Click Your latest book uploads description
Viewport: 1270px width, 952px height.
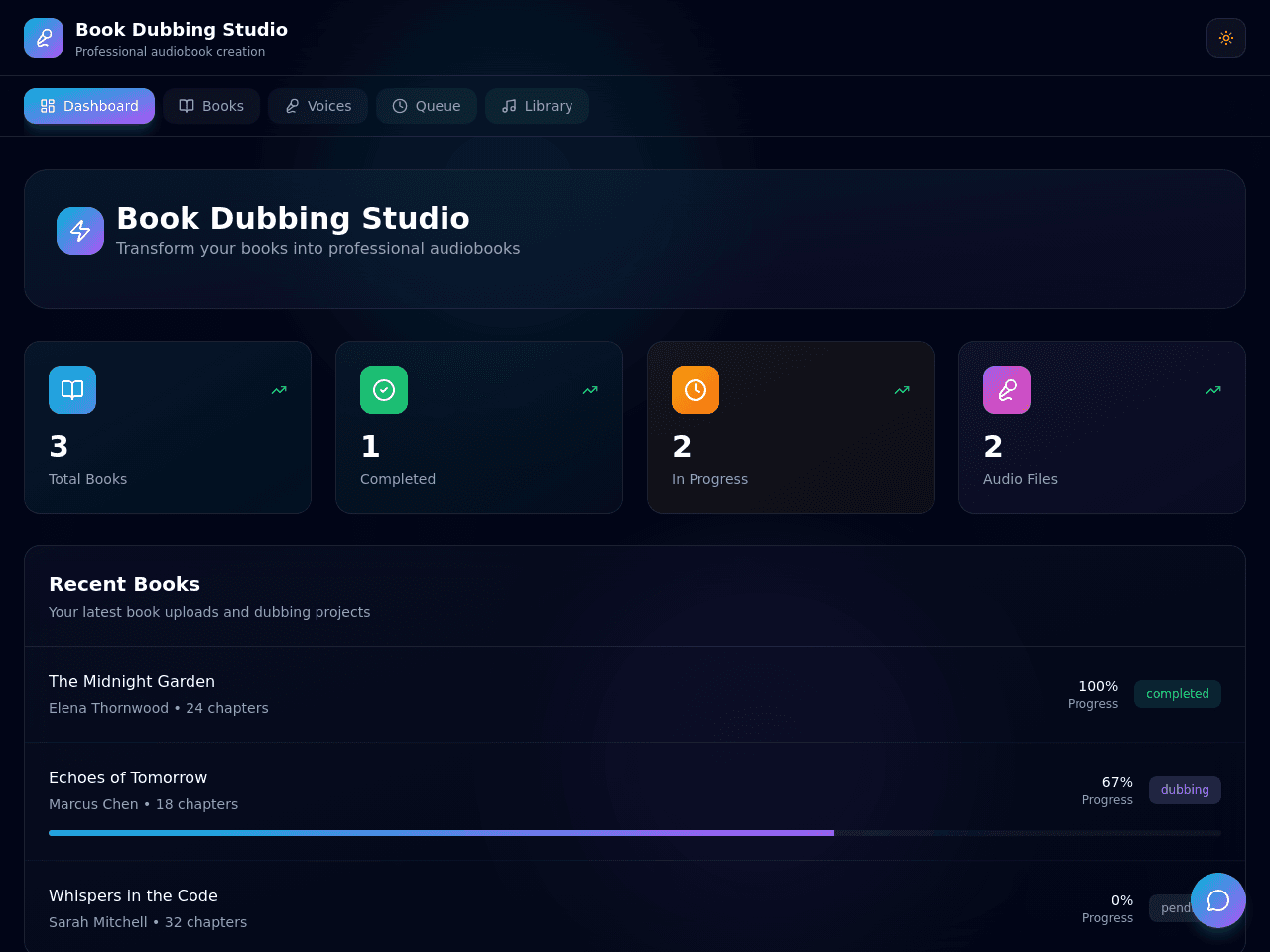pyautogui.click(x=209, y=612)
